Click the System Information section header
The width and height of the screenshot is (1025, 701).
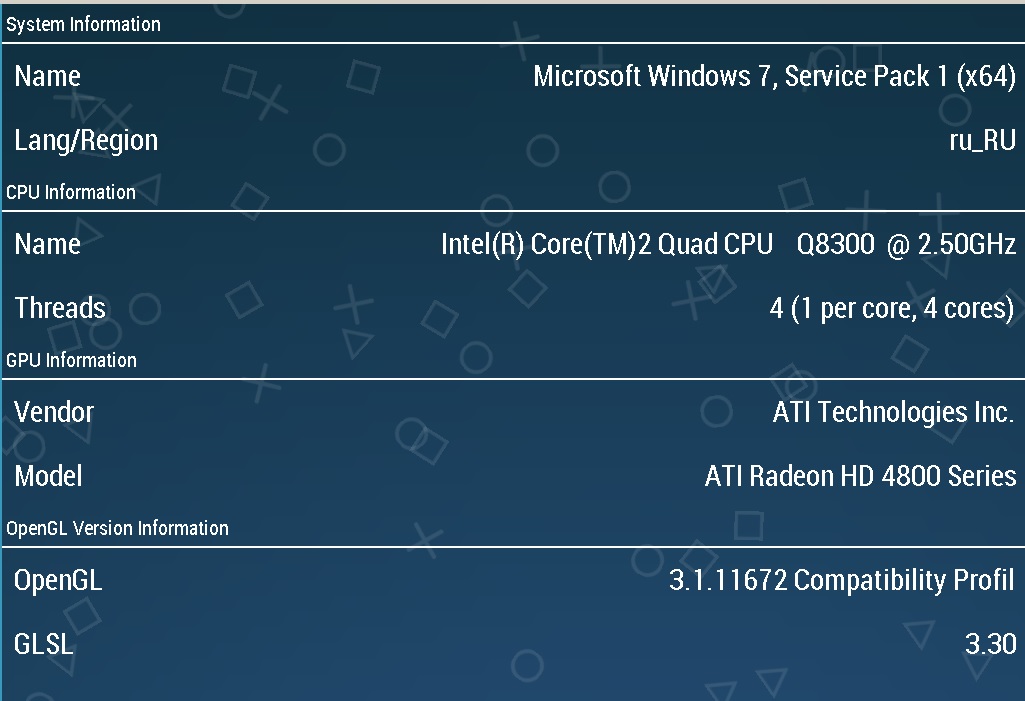coord(83,25)
